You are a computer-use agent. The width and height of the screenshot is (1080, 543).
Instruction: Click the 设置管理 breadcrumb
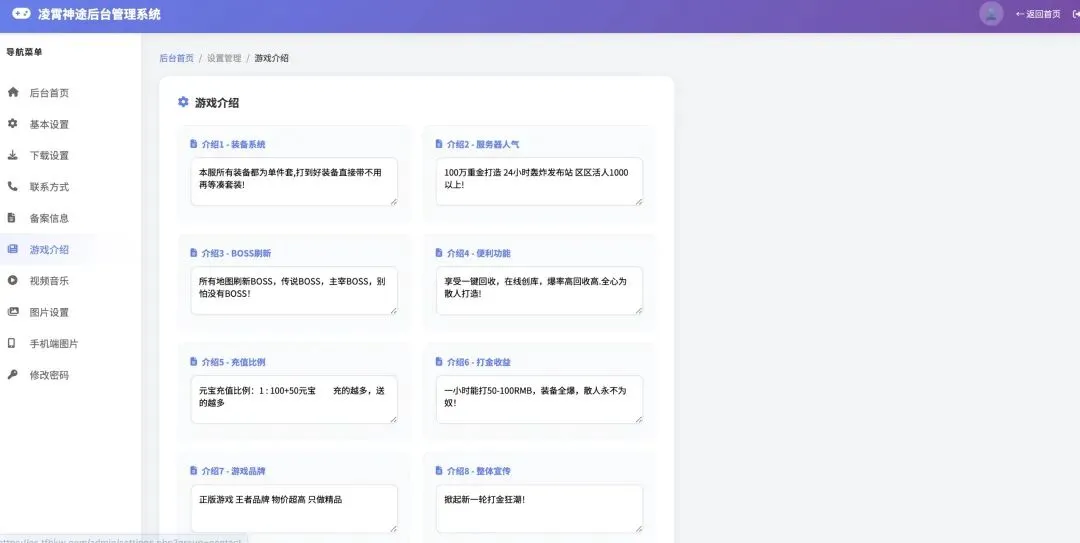click(x=224, y=58)
